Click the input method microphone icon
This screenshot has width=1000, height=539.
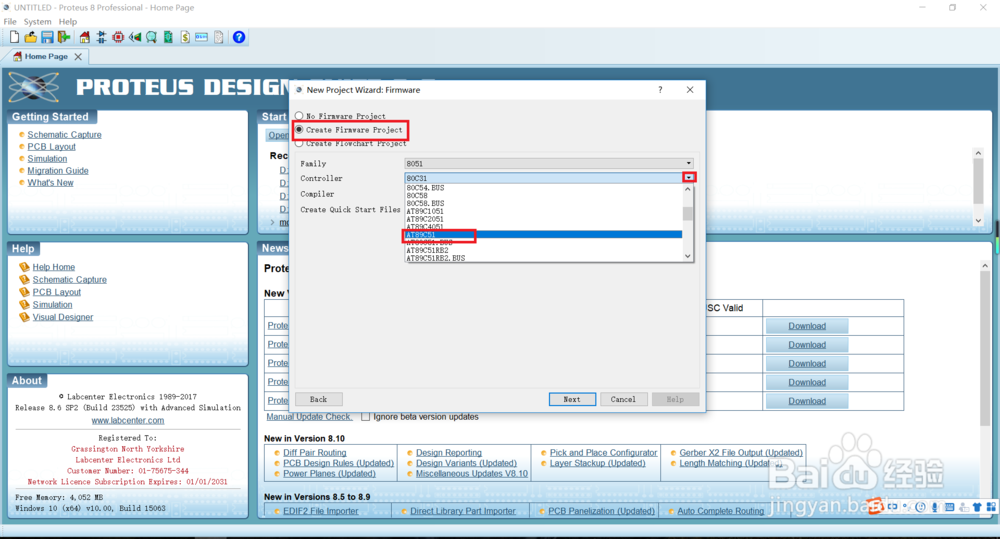point(935,507)
